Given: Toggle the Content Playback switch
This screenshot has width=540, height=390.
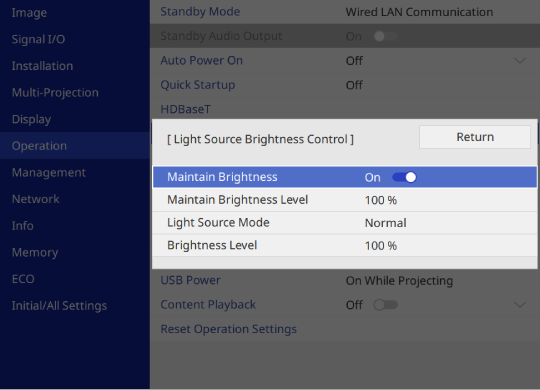Looking at the screenshot, I should point(386,305).
